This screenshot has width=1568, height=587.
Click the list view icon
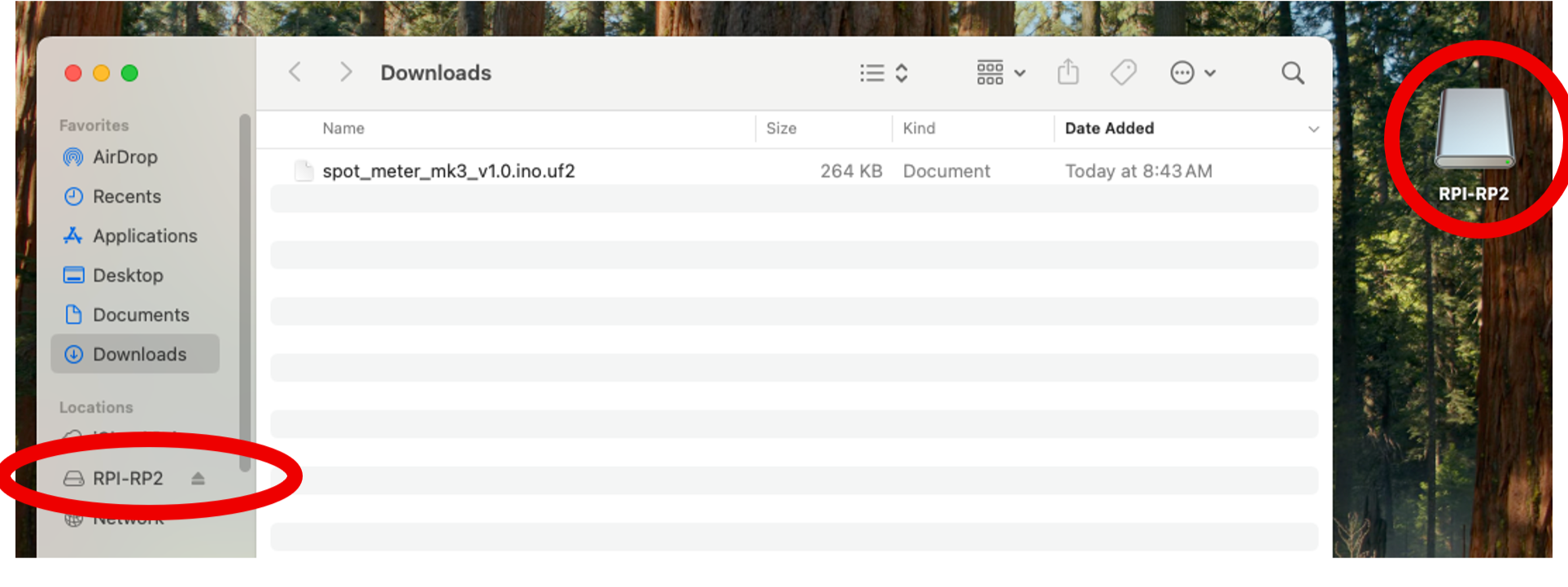[x=871, y=73]
